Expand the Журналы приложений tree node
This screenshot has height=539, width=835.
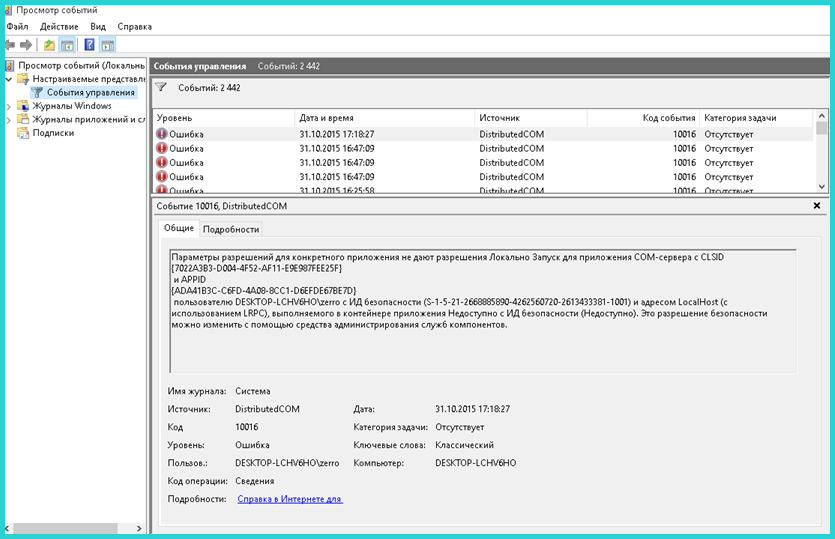click(x=10, y=119)
